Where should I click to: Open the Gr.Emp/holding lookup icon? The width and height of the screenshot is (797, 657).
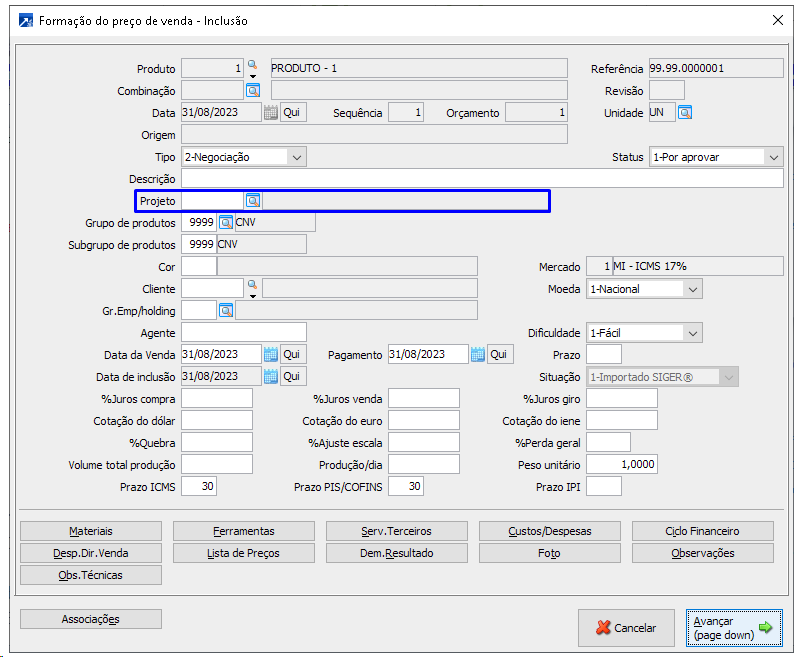(226, 311)
